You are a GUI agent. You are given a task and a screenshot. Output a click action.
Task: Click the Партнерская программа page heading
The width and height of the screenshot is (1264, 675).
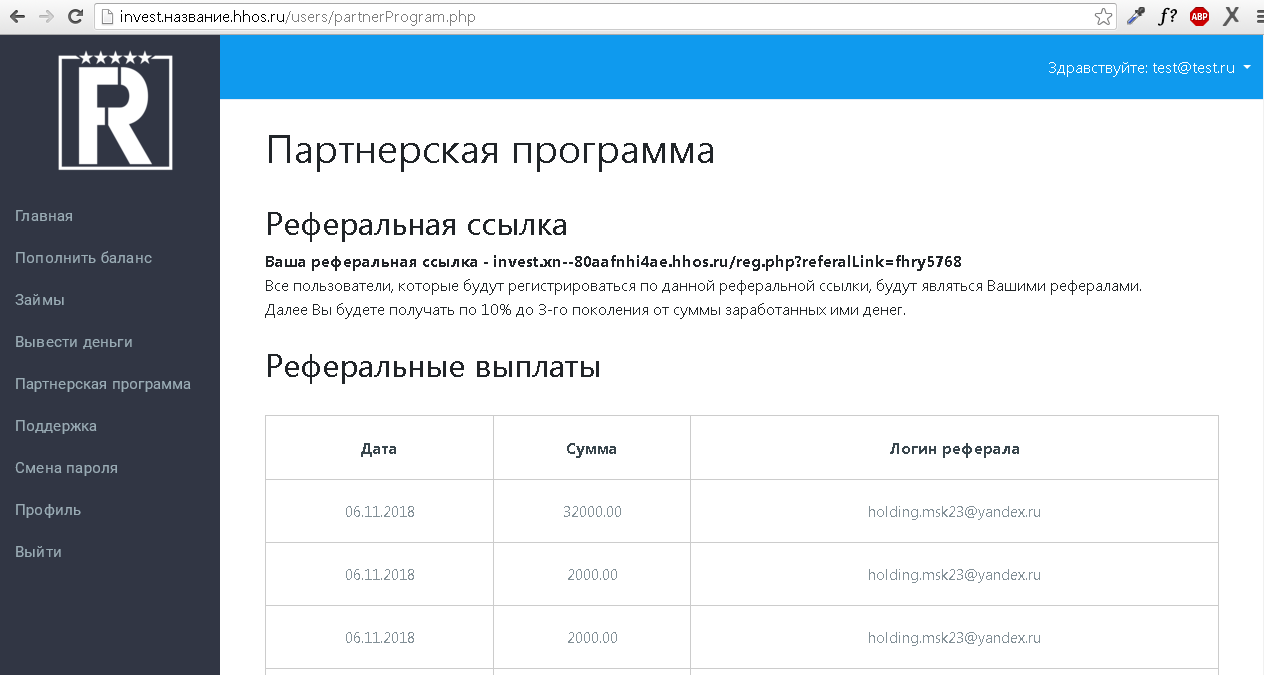(x=490, y=151)
